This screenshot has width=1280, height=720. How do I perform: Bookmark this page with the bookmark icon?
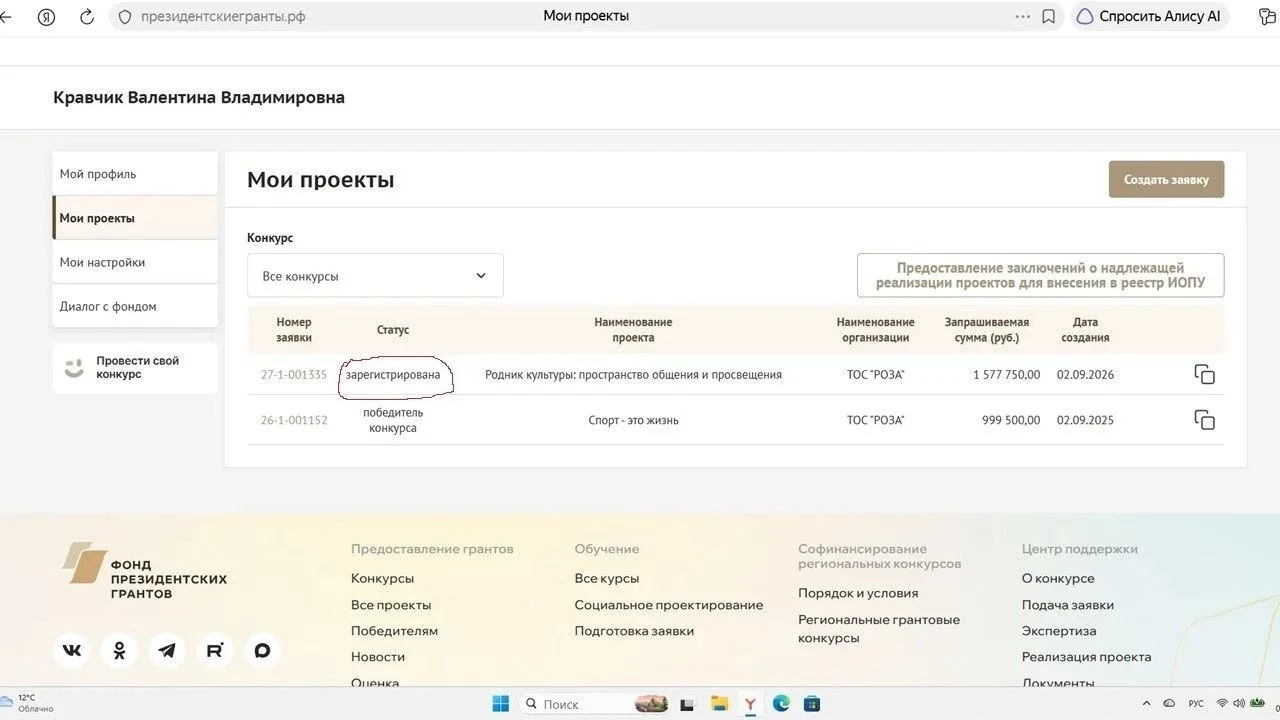[x=1048, y=16]
